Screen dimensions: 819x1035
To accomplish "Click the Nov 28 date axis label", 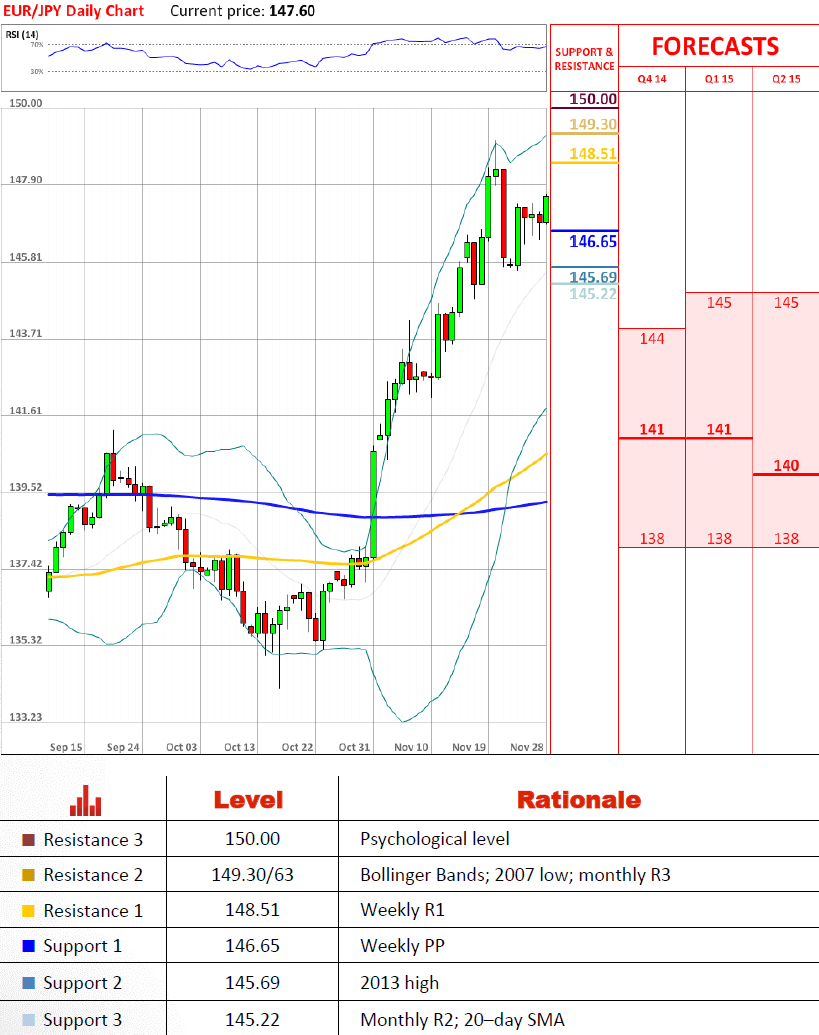I will [527, 747].
